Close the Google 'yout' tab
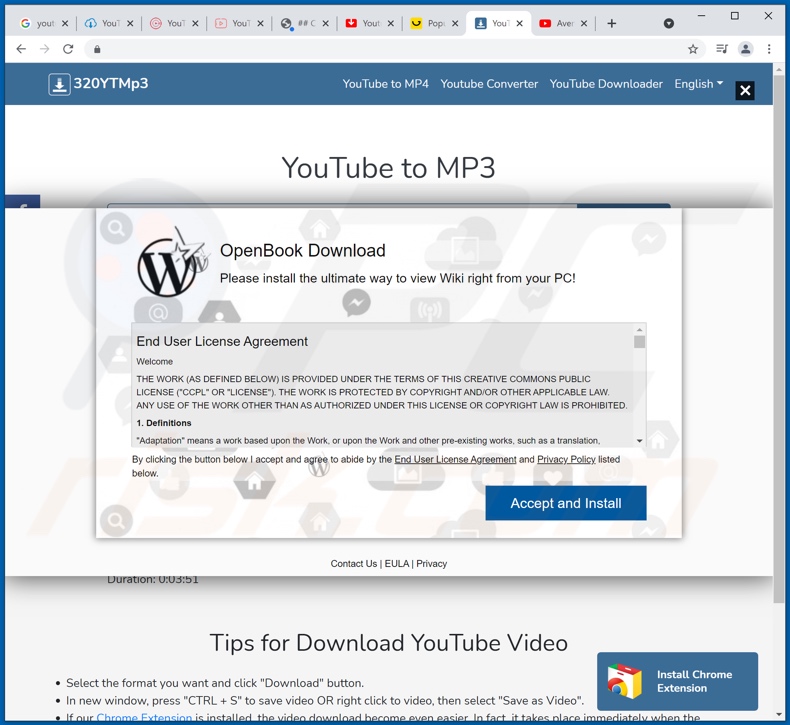 [65, 23]
